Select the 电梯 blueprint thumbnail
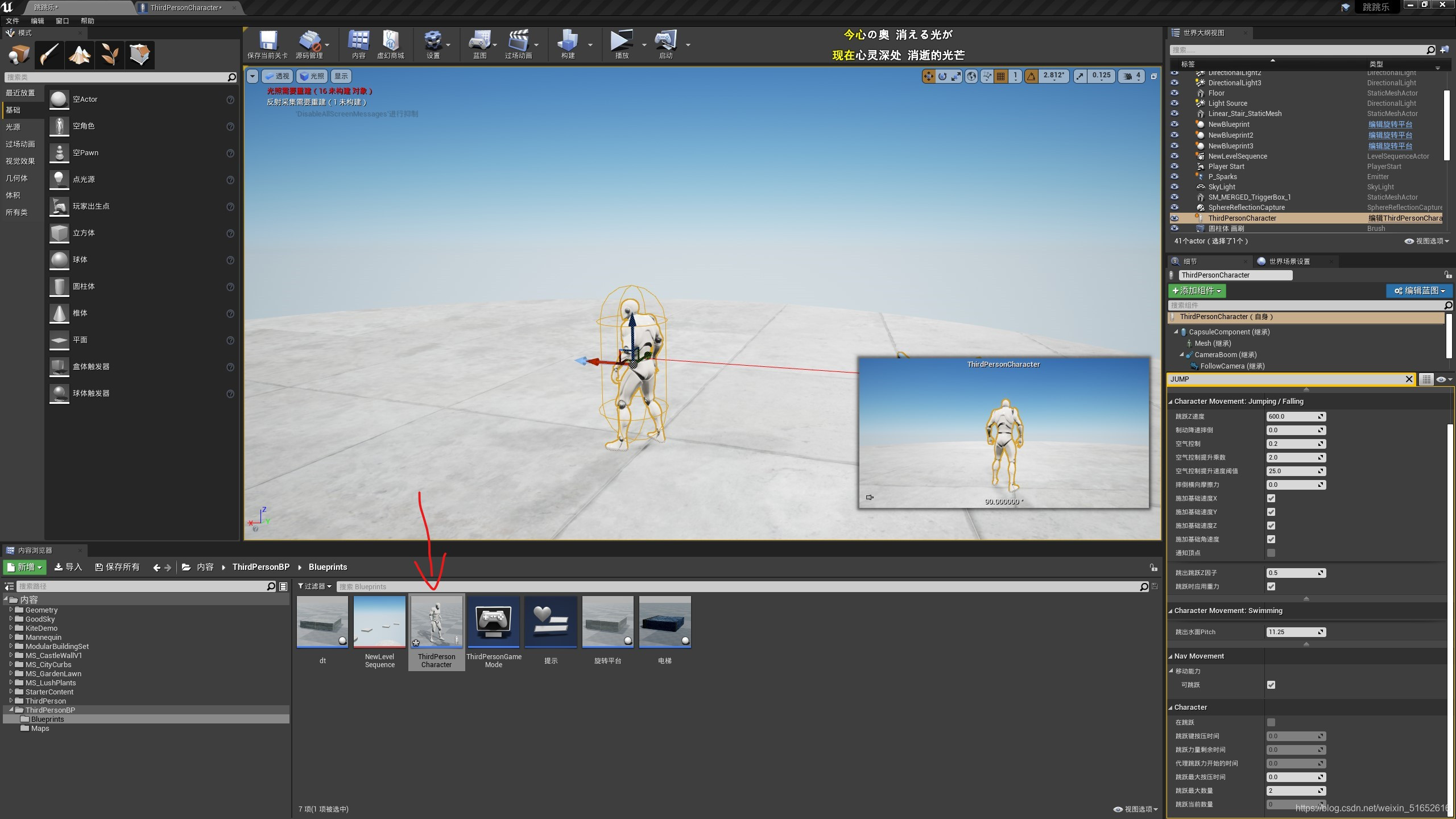The image size is (1456, 819). pos(664,622)
